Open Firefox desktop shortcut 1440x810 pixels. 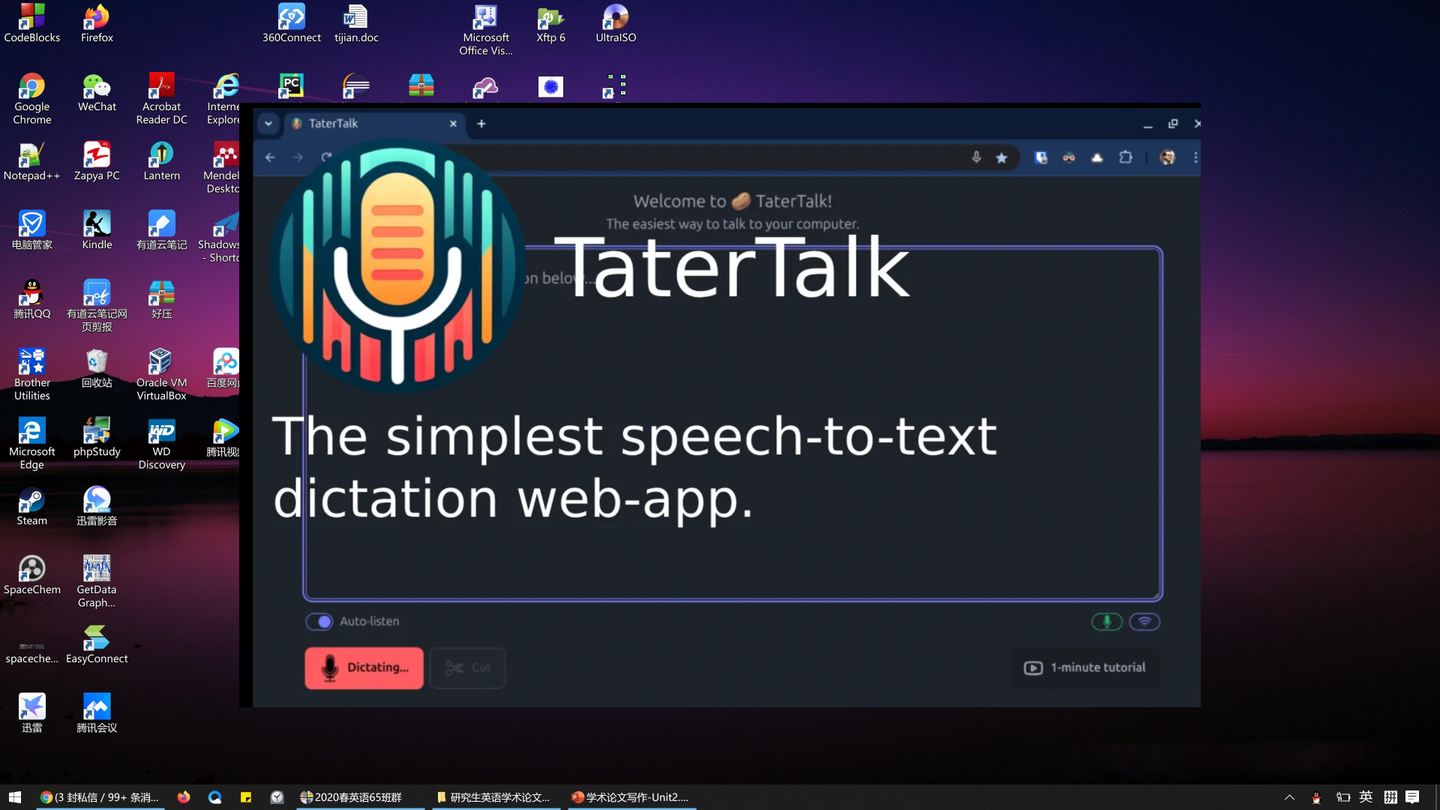point(97,23)
